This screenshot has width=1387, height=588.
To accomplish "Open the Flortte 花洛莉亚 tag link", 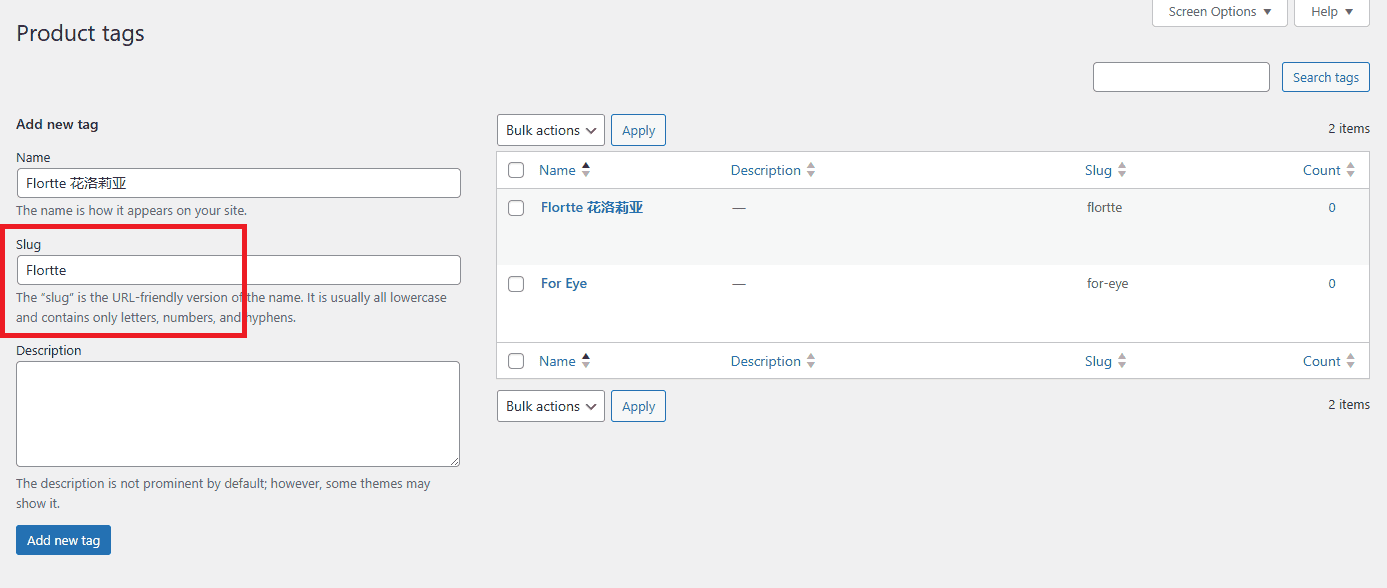I will click(x=592, y=207).
